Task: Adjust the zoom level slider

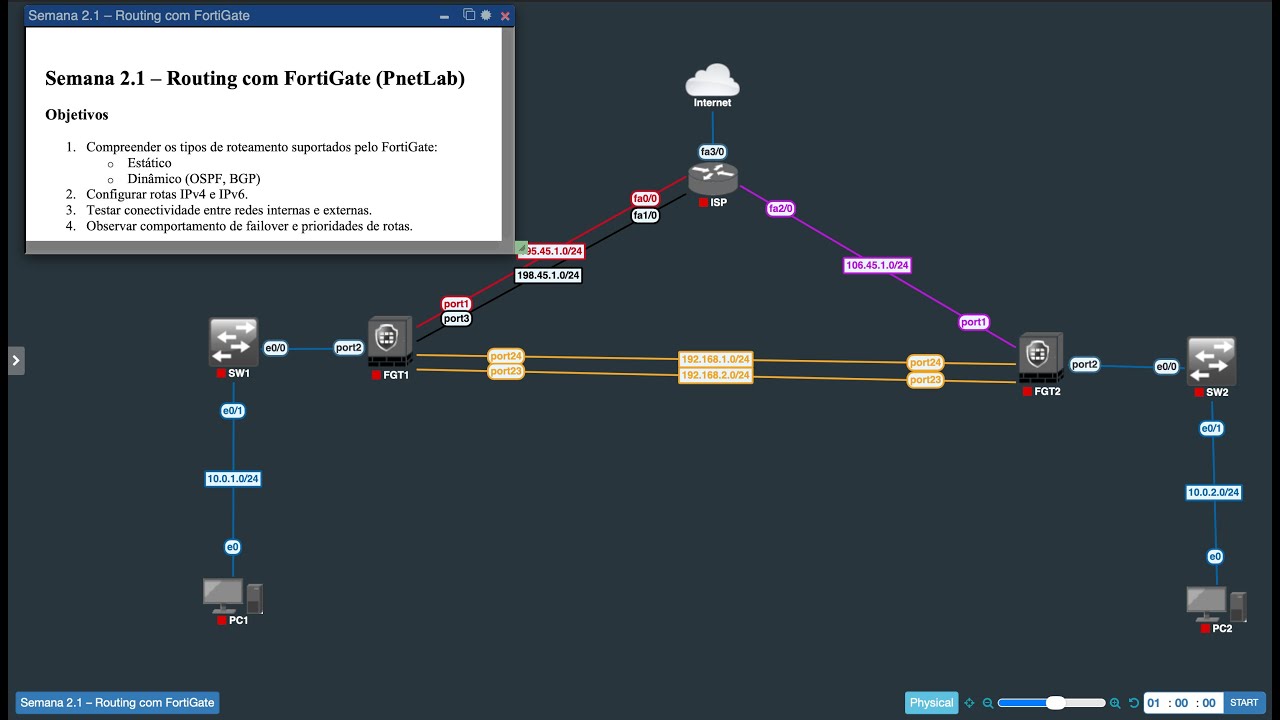Action: click(x=1052, y=703)
